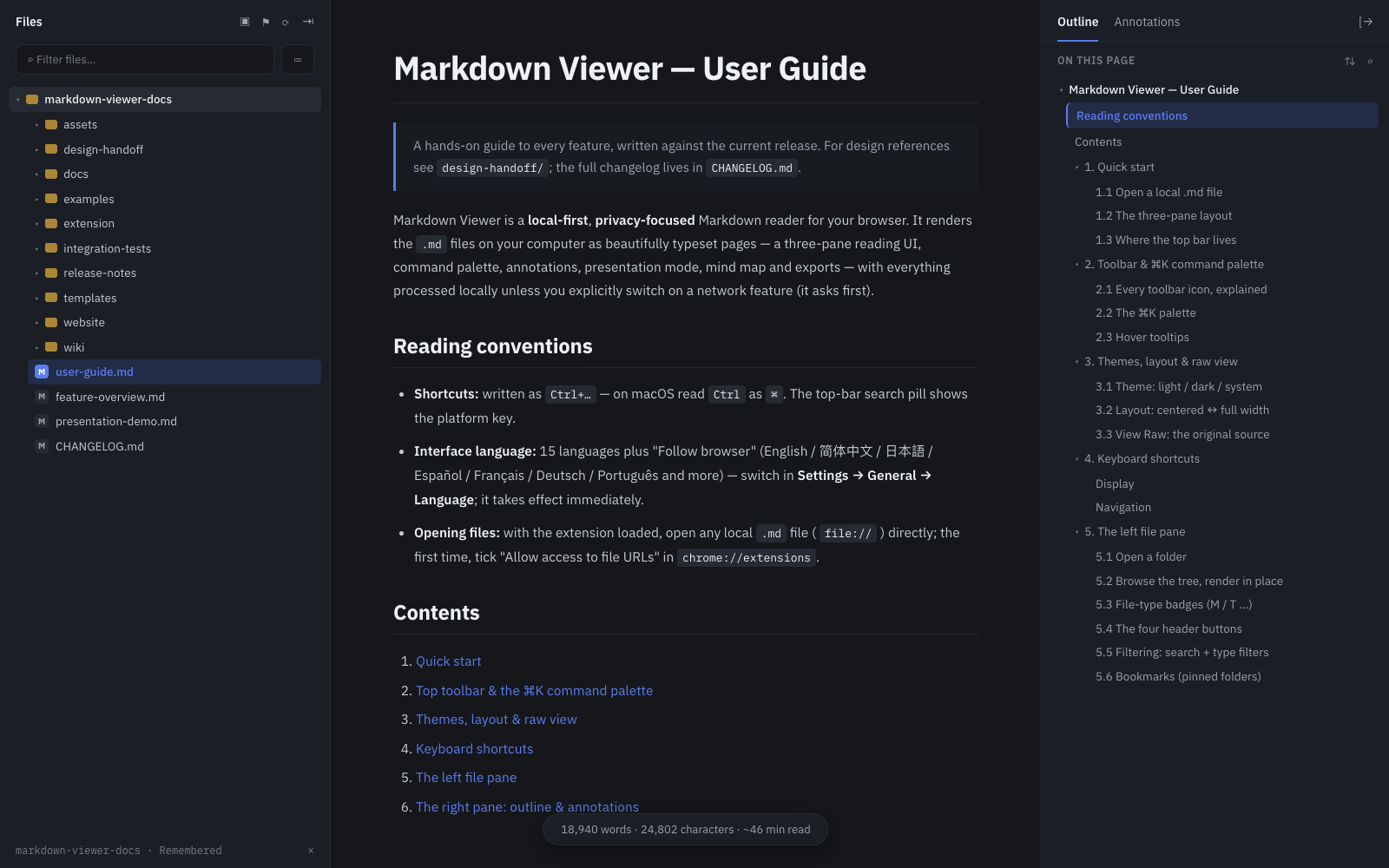Collapse the markdown-viewer-docs root folder arrow
Image resolution: width=1389 pixels, height=868 pixels.
pos(17,100)
